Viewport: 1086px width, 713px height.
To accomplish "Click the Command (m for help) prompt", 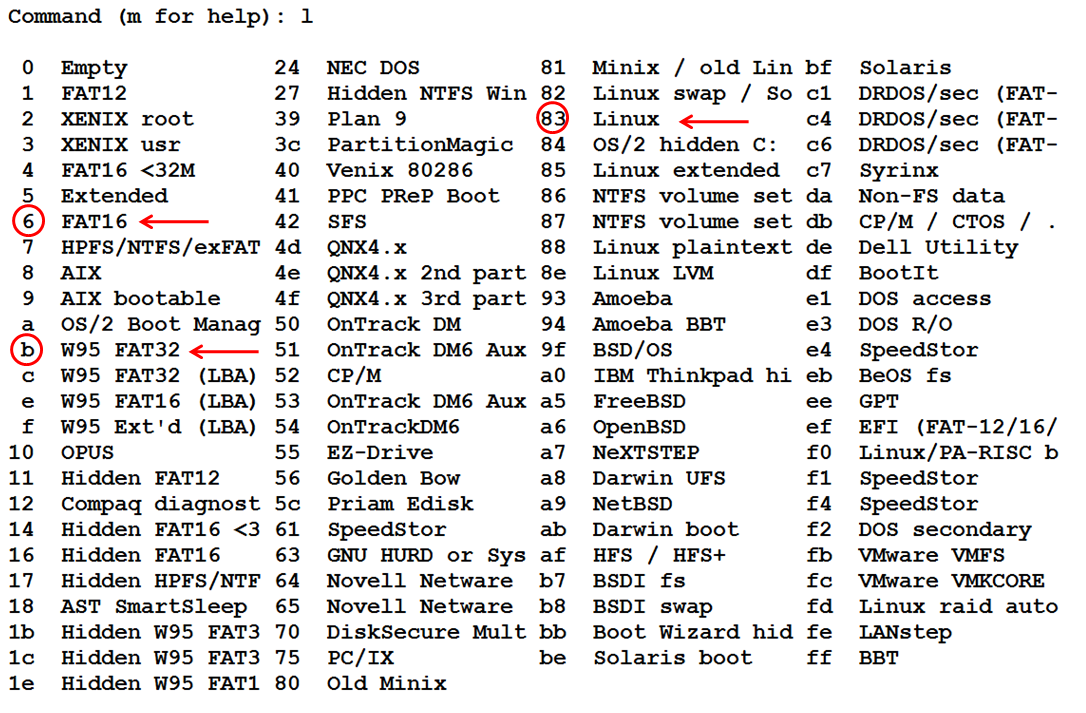I will click(x=160, y=17).
